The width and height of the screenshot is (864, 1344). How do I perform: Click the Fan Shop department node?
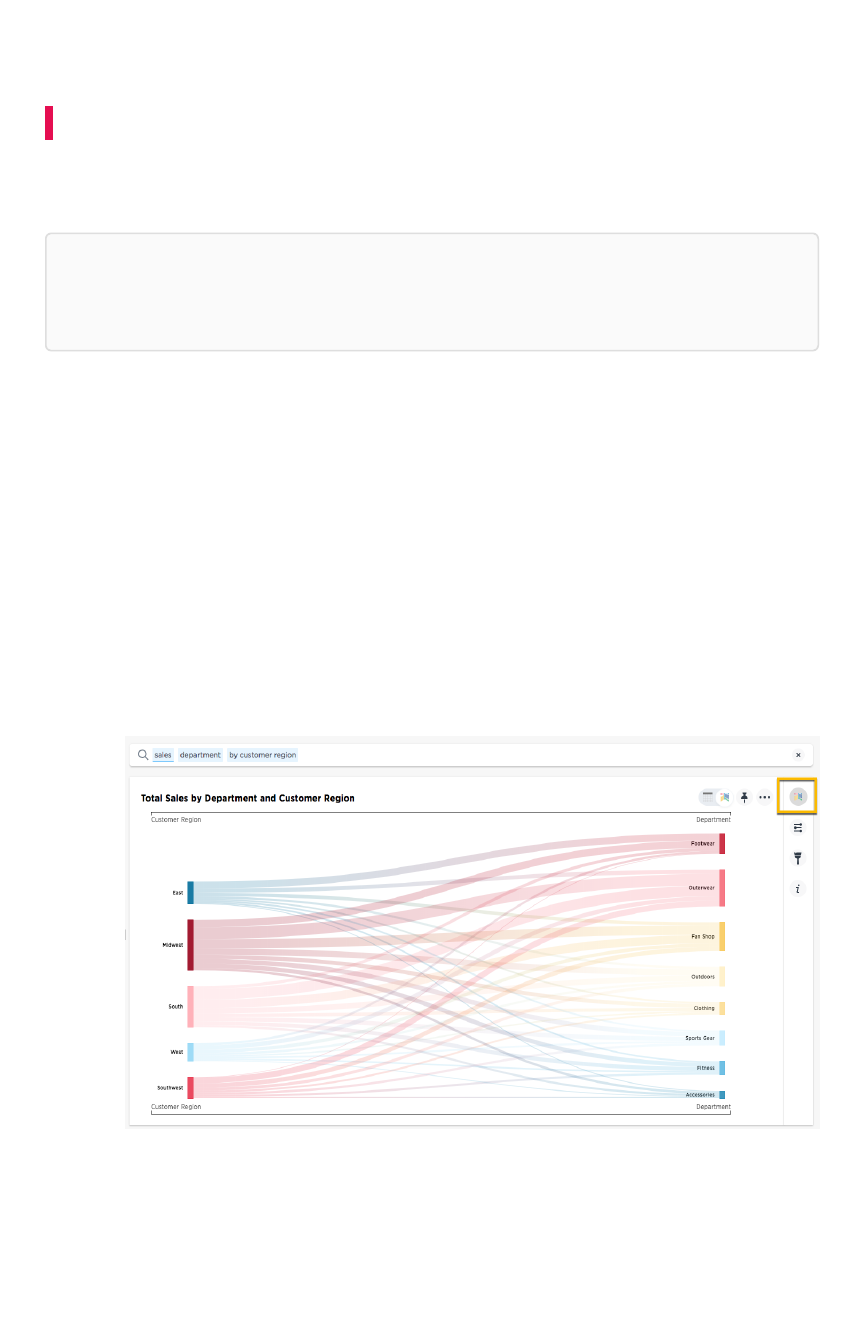pyautogui.click(x=722, y=936)
